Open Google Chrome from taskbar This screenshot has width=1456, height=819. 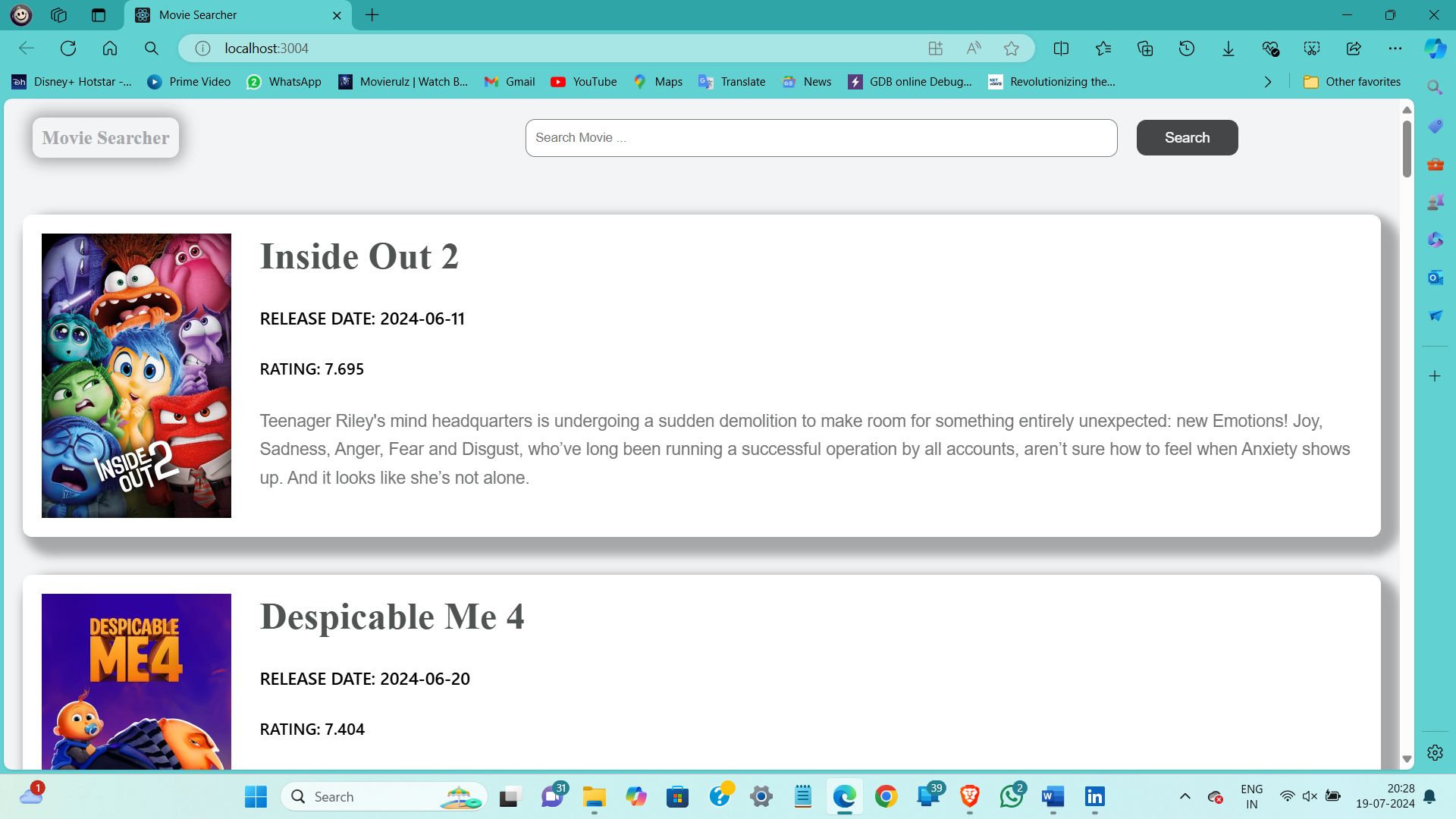point(886,796)
